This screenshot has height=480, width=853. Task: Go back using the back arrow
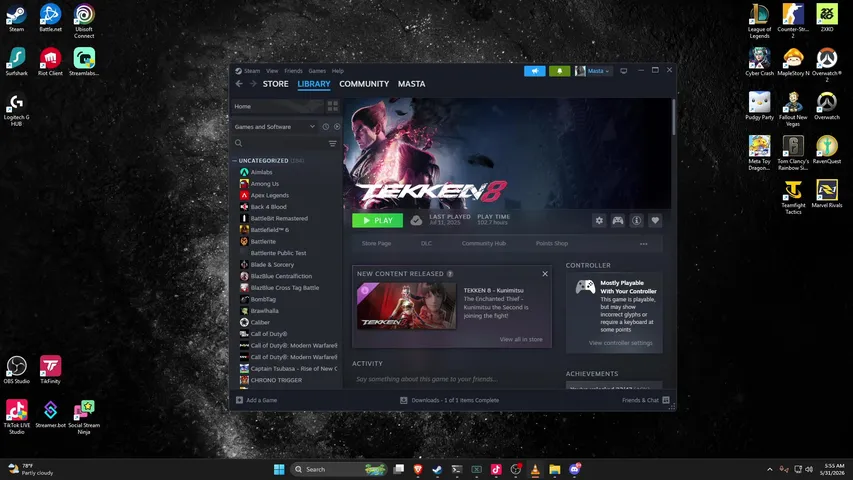pyautogui.click(x=239, y=84)
